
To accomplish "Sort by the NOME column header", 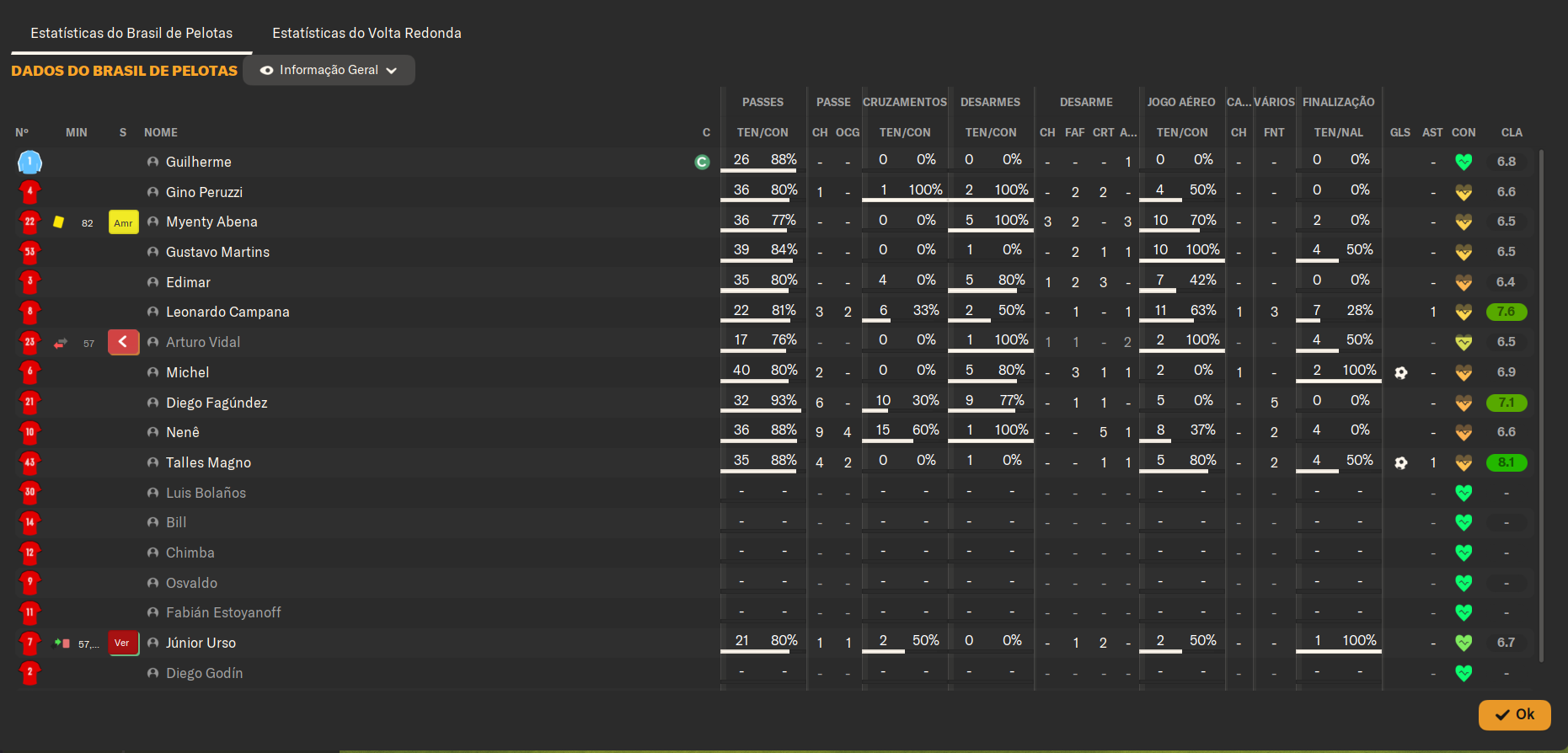I will coord(161,132).
